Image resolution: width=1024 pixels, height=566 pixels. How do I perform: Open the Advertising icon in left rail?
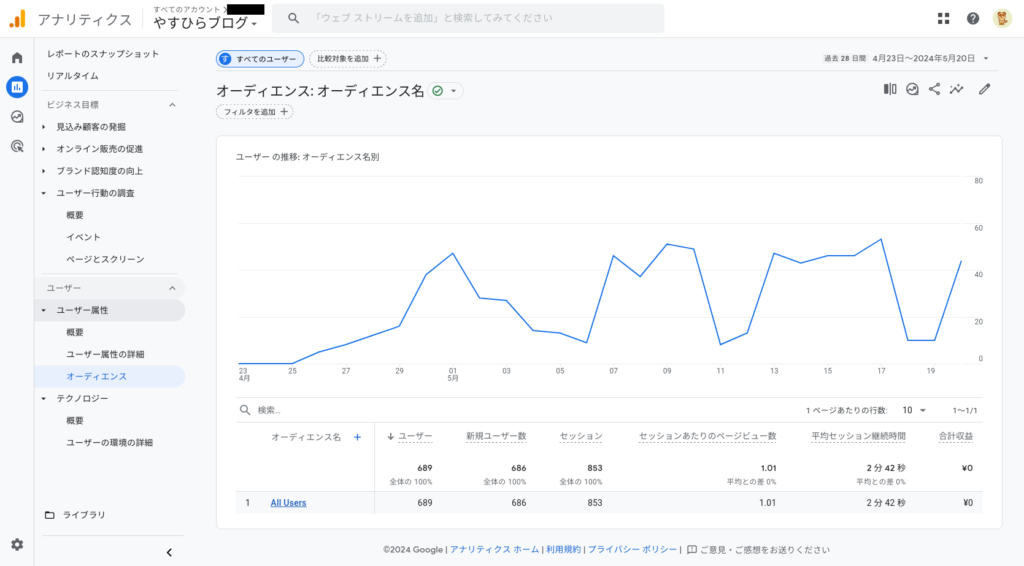tap(17, 146)
